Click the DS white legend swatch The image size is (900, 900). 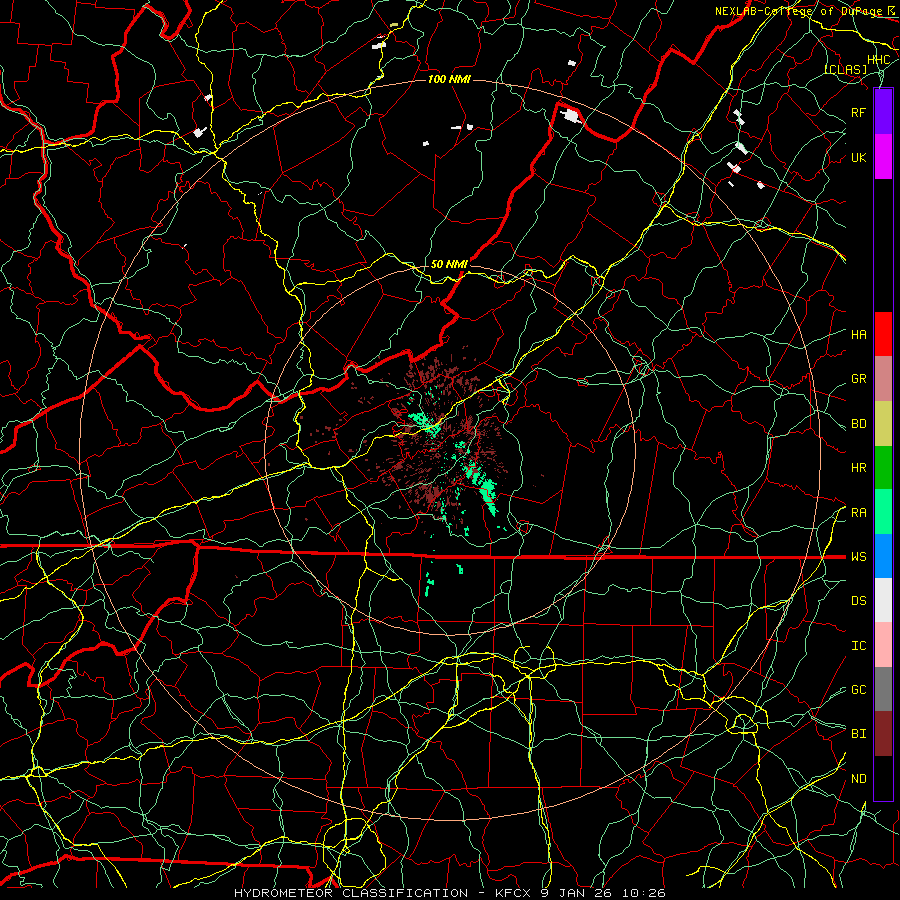point(883,600)
